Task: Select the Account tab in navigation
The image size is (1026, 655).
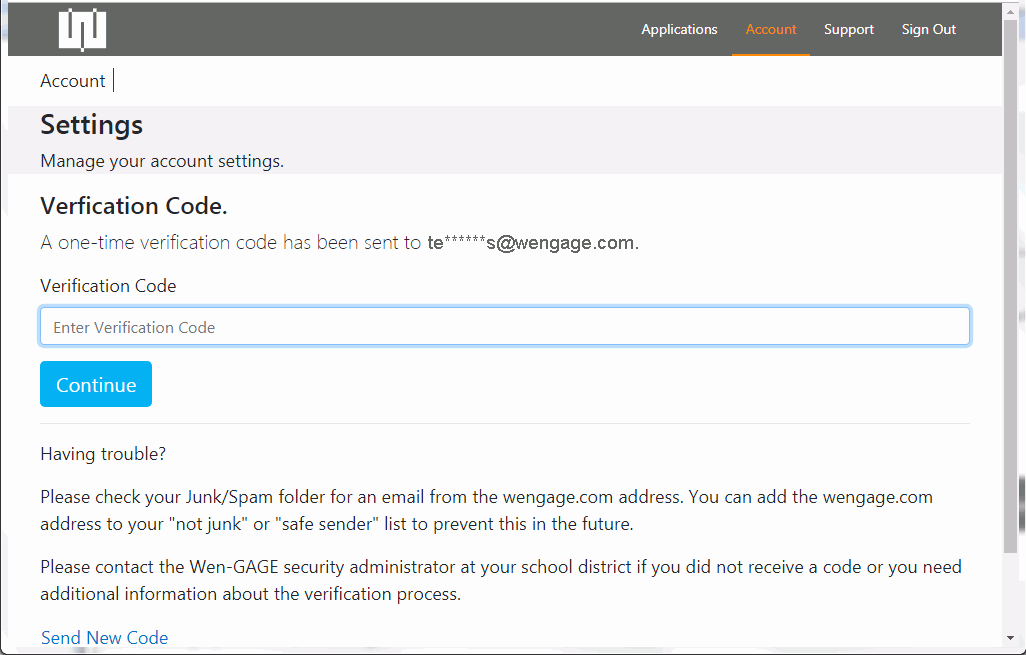Action: (771, 29)
